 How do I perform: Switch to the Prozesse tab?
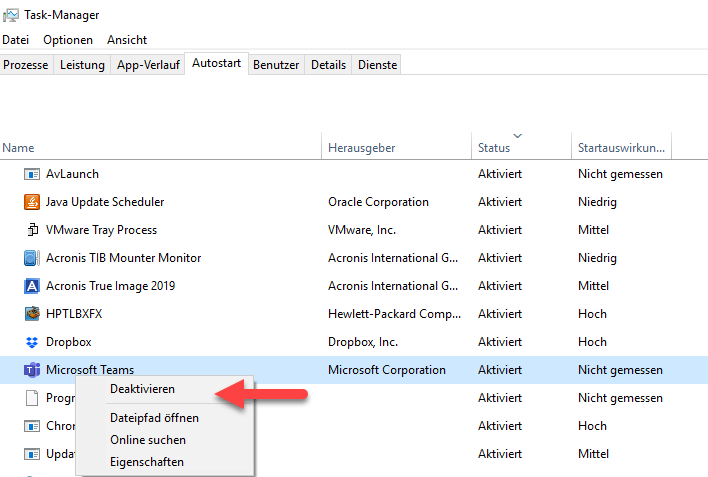tap(27, 65)
